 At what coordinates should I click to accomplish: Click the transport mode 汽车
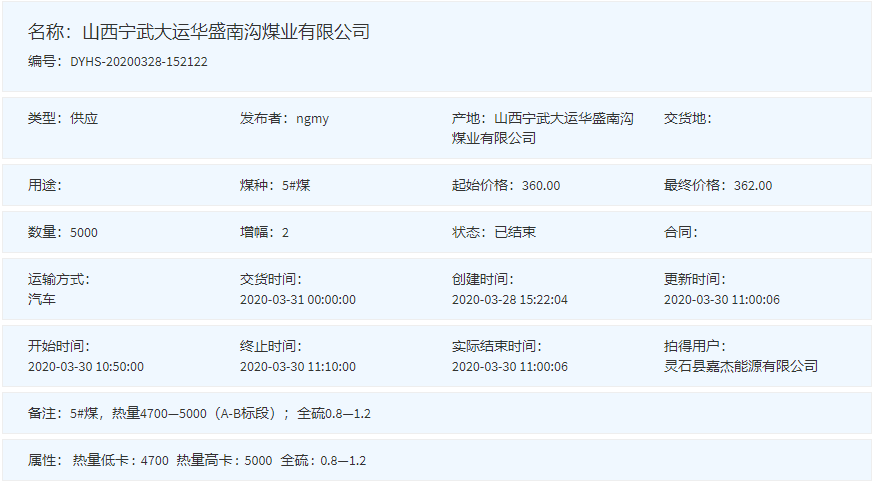(42, 299)
